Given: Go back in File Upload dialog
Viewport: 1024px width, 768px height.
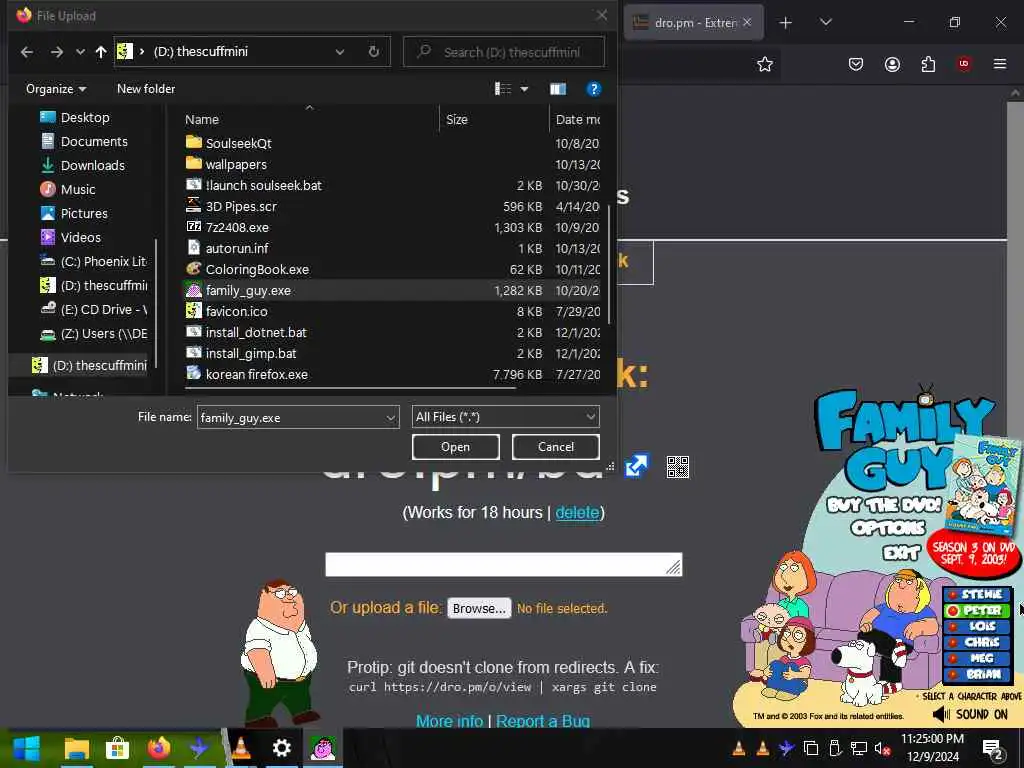Looking at the screenshot, I should pos(27,52).
